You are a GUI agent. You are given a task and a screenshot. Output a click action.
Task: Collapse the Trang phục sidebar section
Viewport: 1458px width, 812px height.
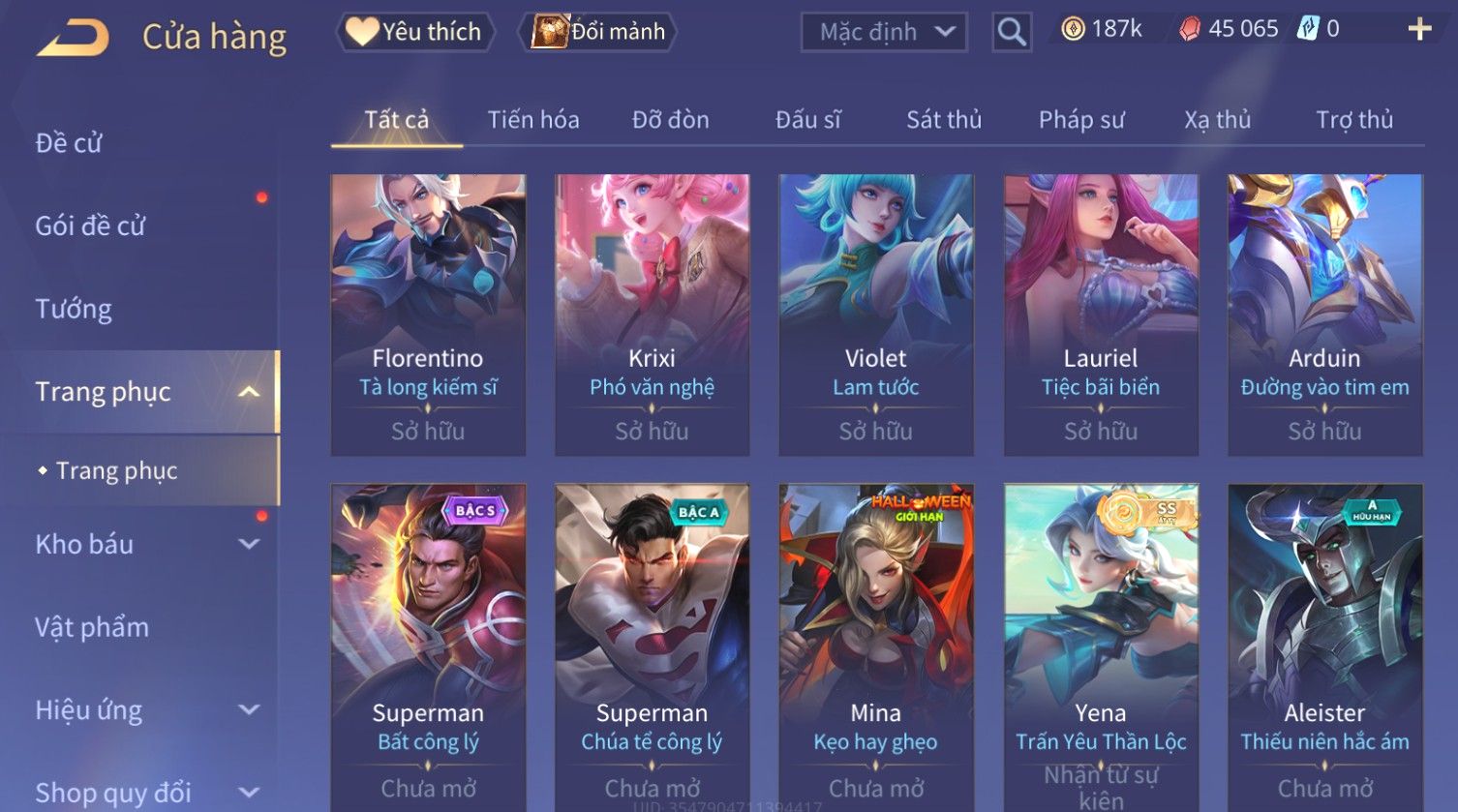pyautogui.click(x=249, y=392)
